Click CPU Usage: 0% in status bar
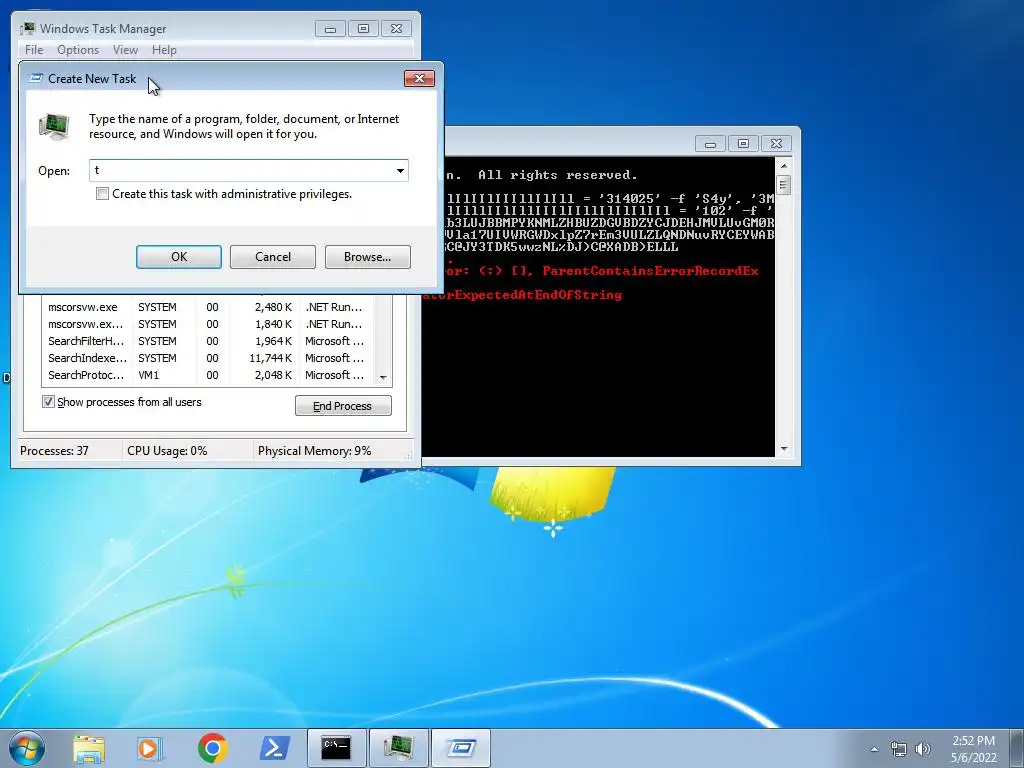Viewport: 1024px width, 768px height. tap(167, 451)
